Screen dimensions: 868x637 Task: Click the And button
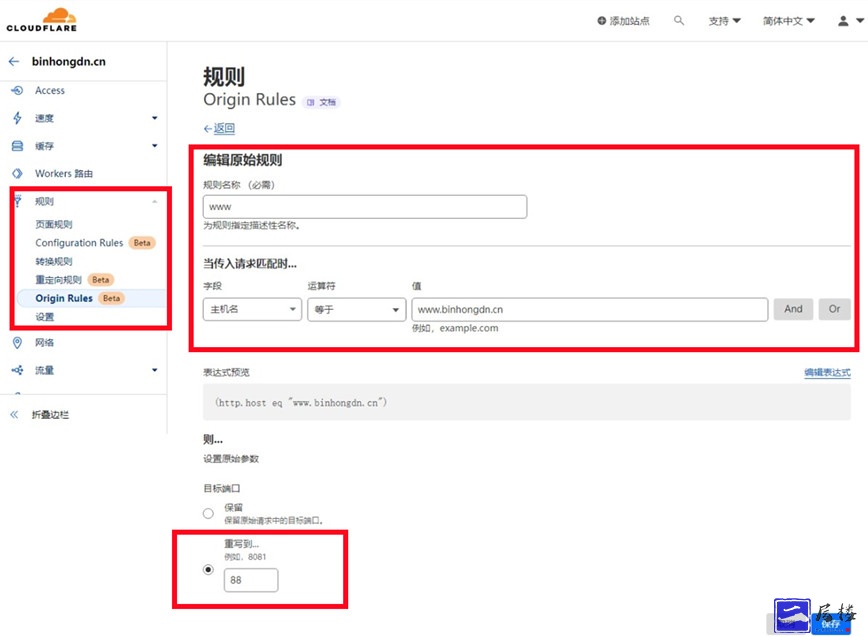click(793, 309)
